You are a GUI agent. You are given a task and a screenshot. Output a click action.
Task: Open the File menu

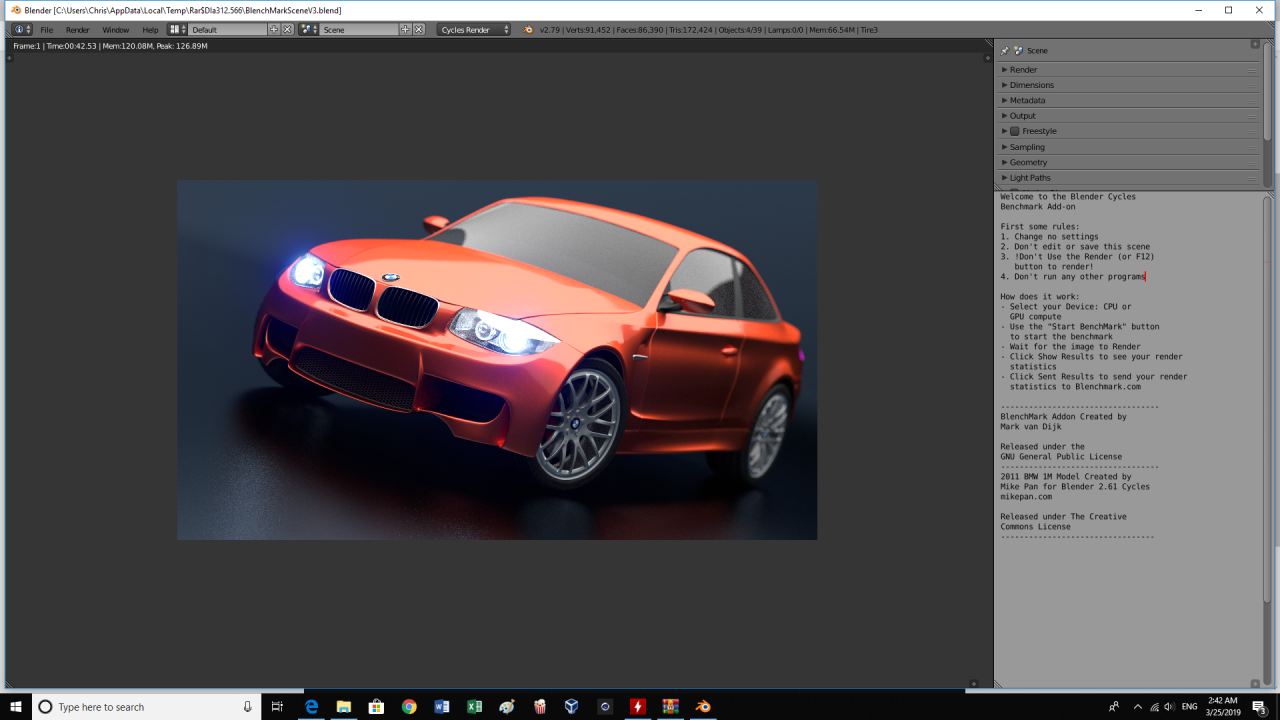click(x=47, y=30)
